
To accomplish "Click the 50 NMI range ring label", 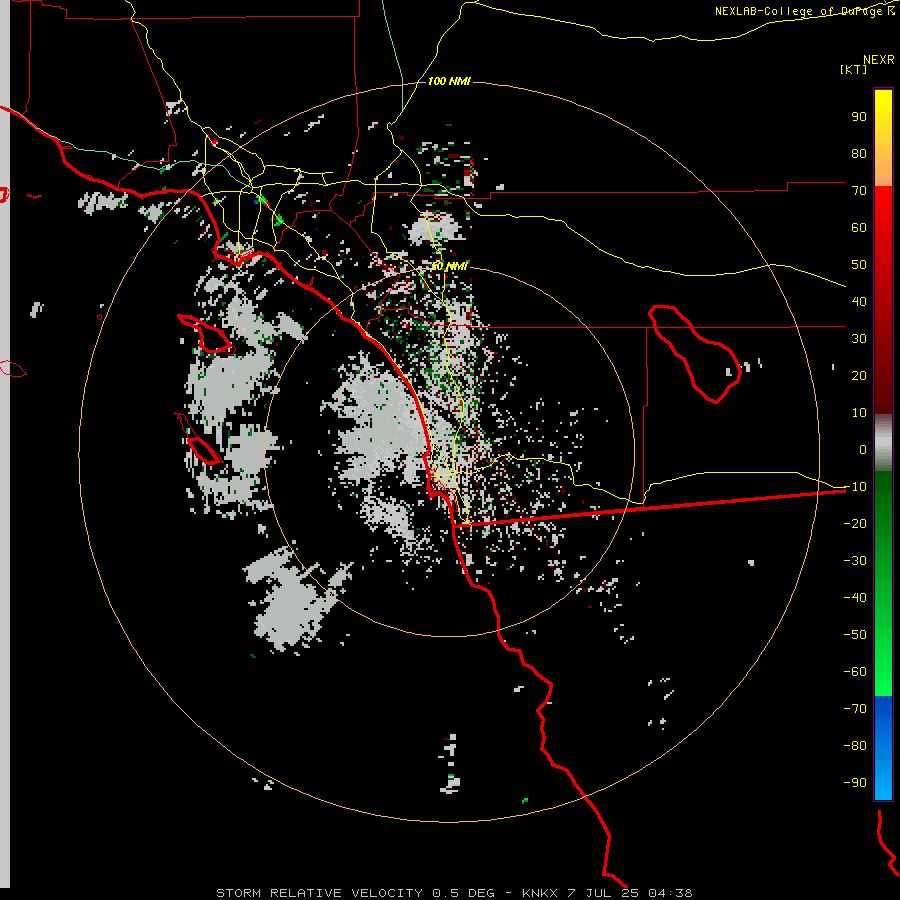I will (x=449, y=266).
